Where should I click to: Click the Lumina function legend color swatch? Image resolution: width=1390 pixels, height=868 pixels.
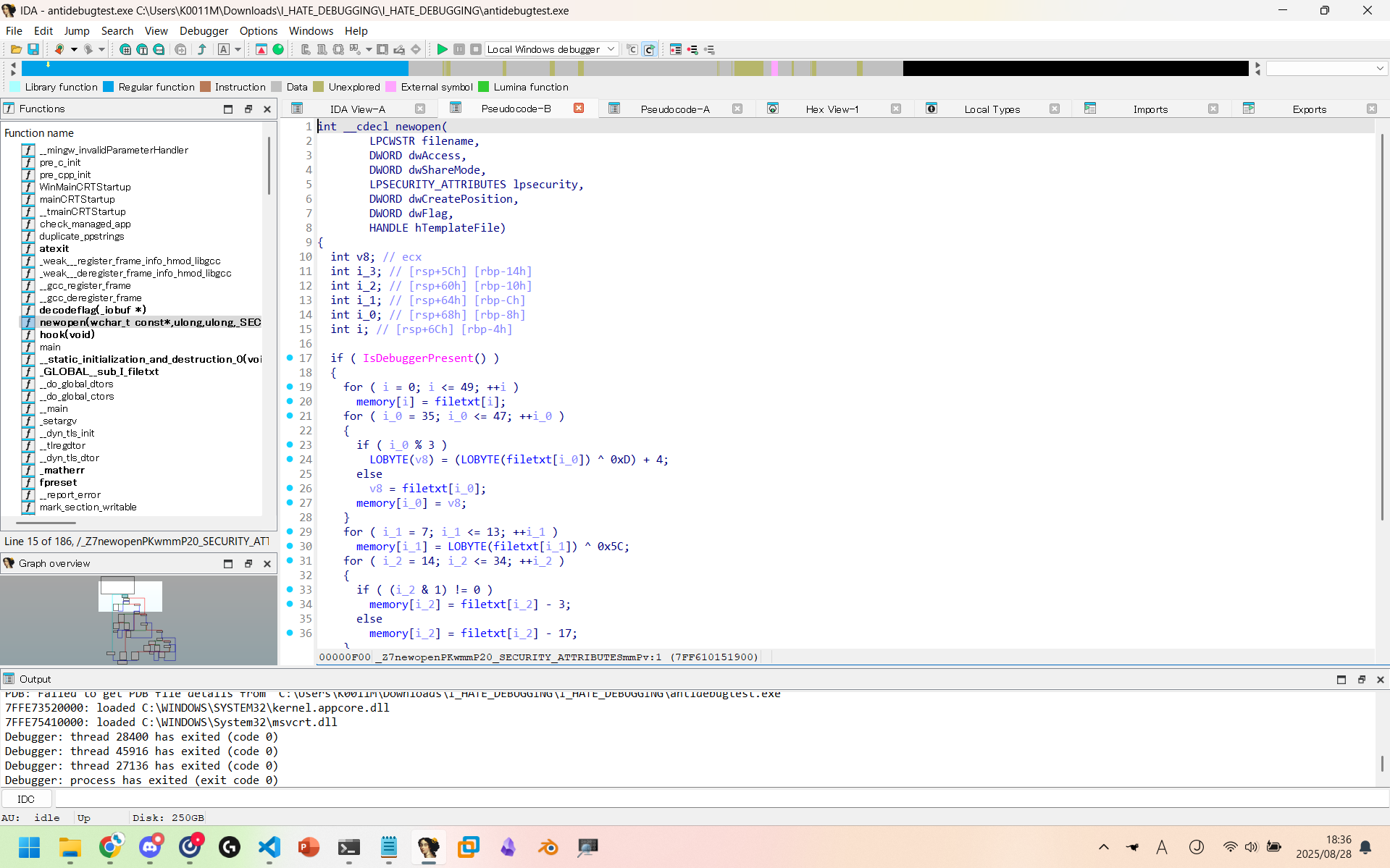(484, 87)
